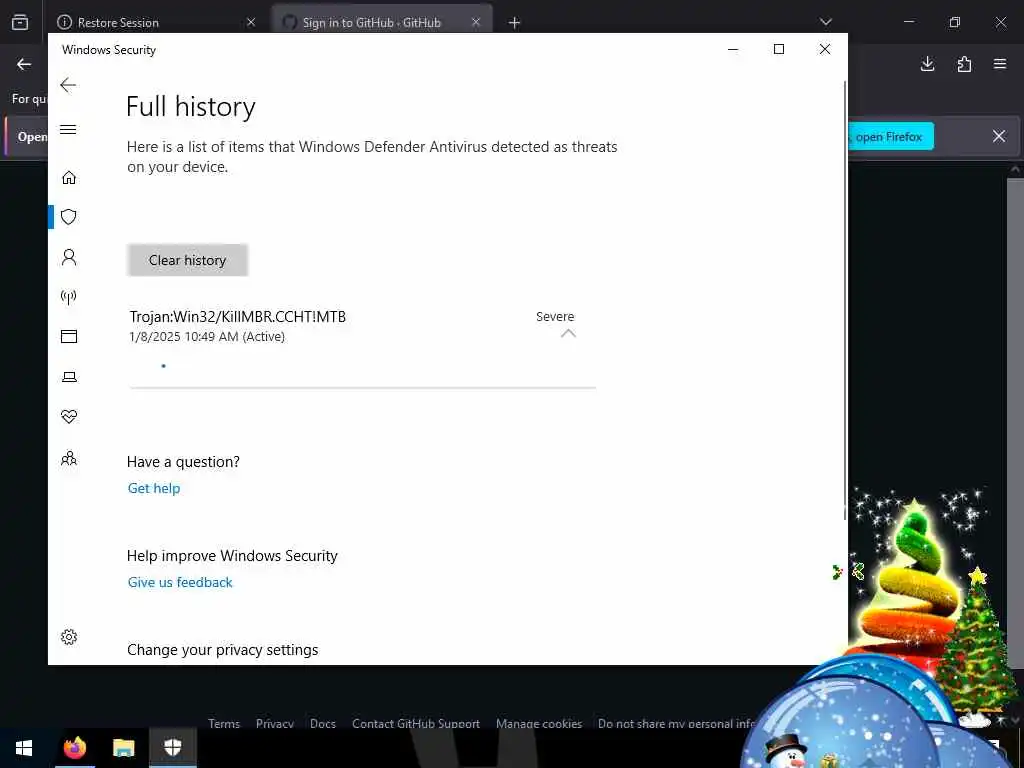The height and width of the screenshot is (768, 1024).
Task: Click the open Firefox button in banner
Action: coord(890,136)
